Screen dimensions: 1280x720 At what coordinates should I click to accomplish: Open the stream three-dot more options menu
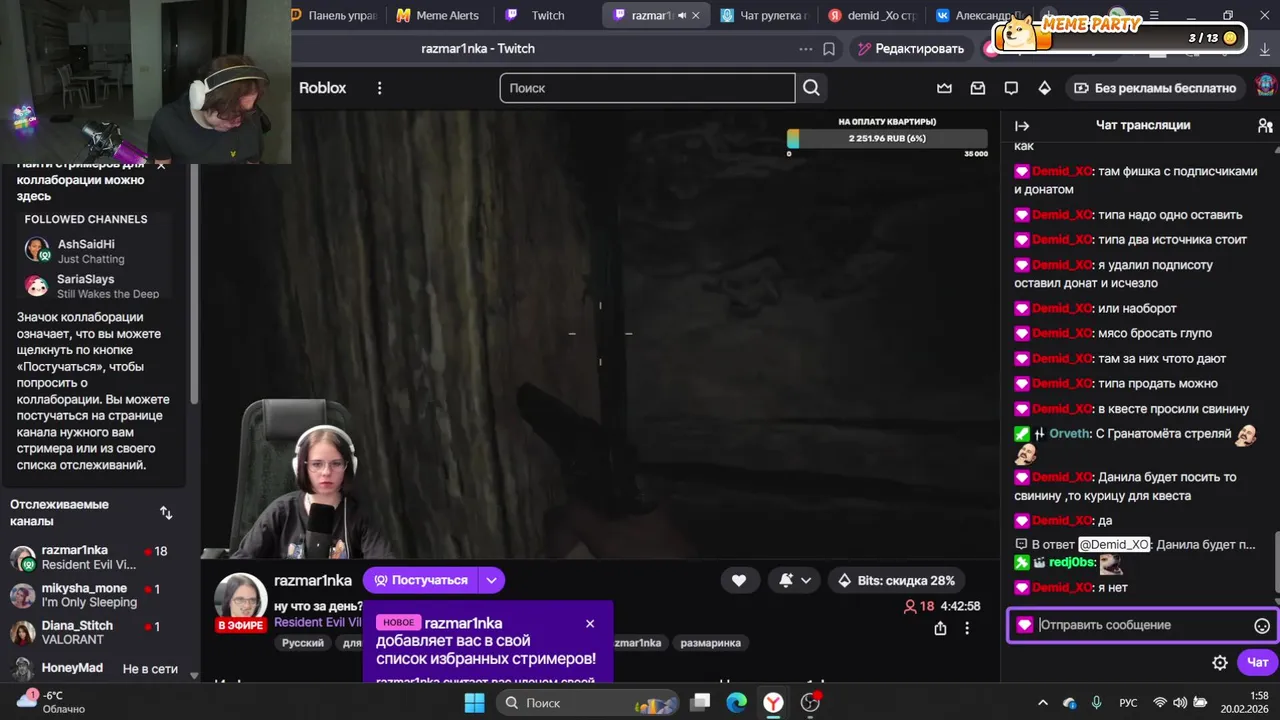pyautogui.click(x=967, y=628)
